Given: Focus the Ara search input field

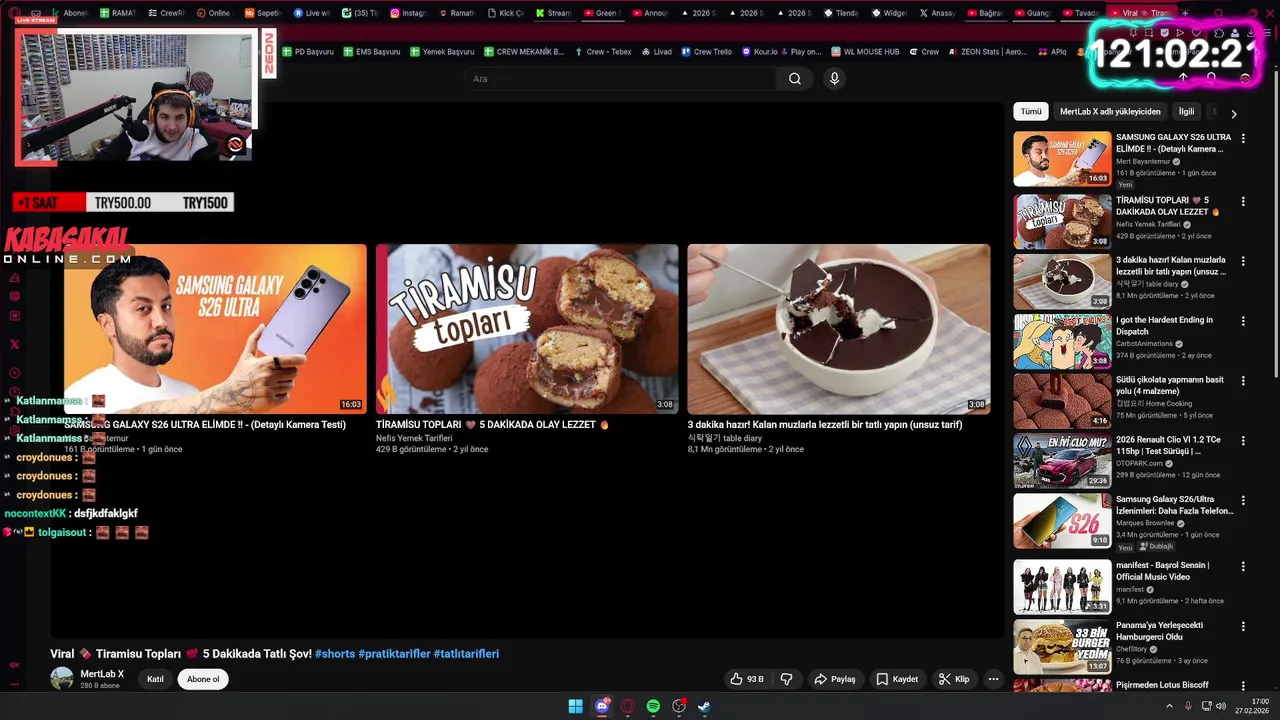Looking at the screenshot, I should coord(620,79).
